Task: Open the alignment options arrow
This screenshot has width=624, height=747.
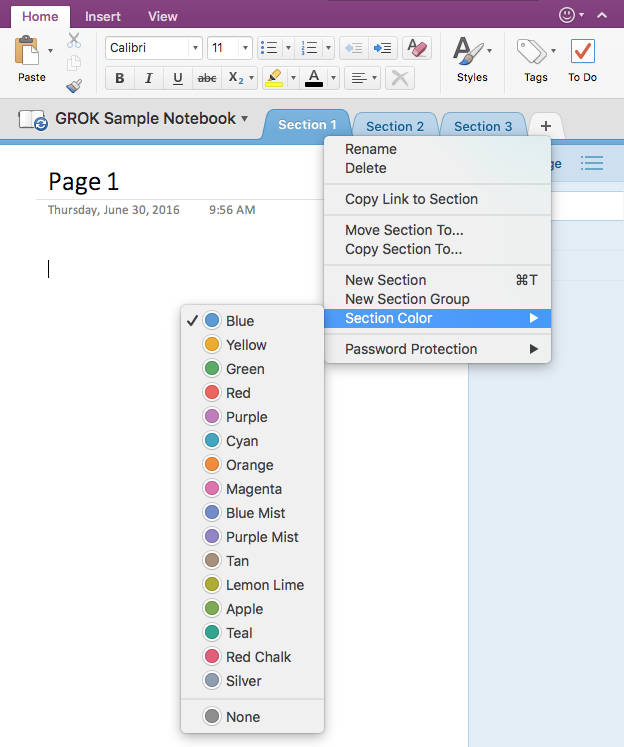Action: tap(374, 78)
